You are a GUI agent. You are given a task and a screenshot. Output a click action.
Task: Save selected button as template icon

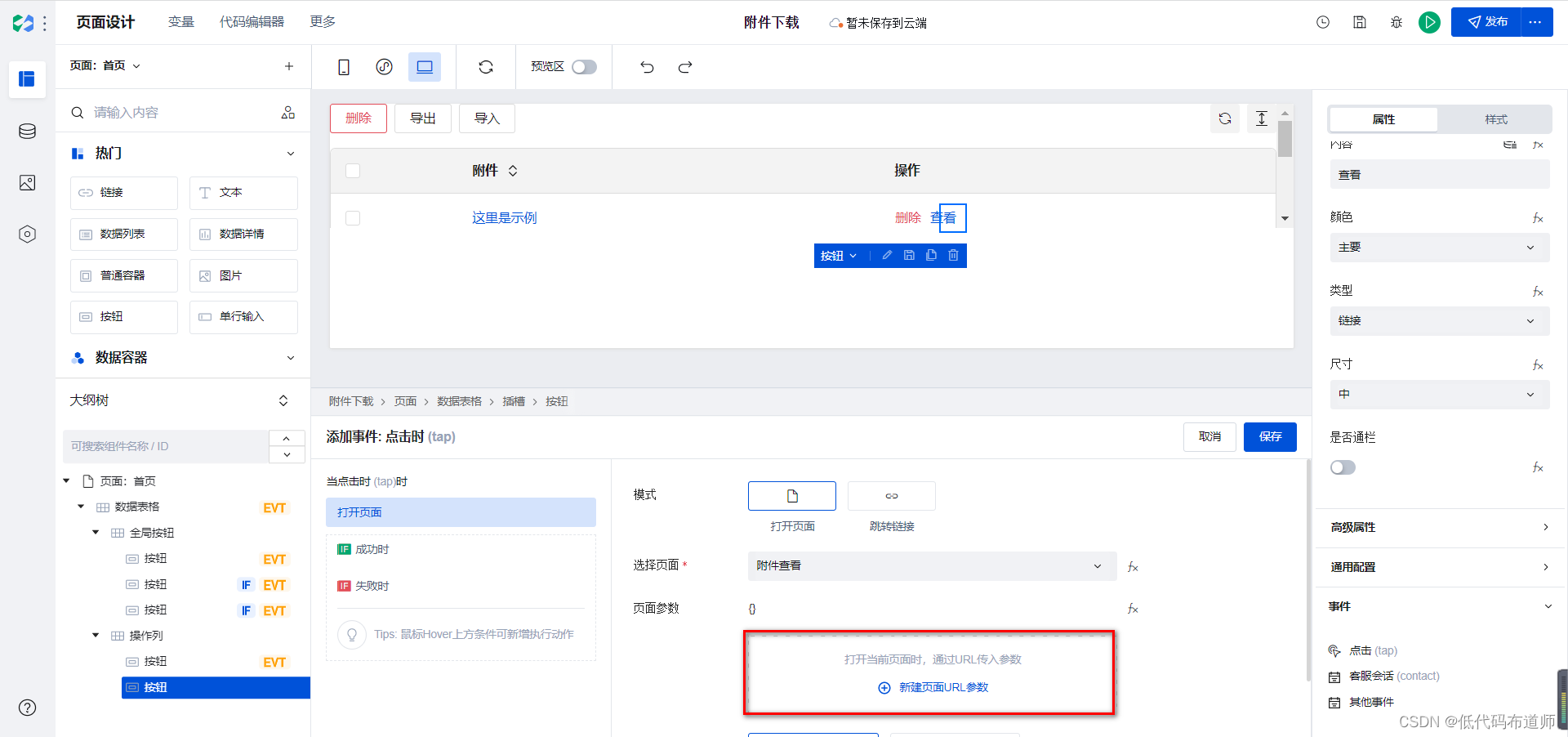coord(909,255)
